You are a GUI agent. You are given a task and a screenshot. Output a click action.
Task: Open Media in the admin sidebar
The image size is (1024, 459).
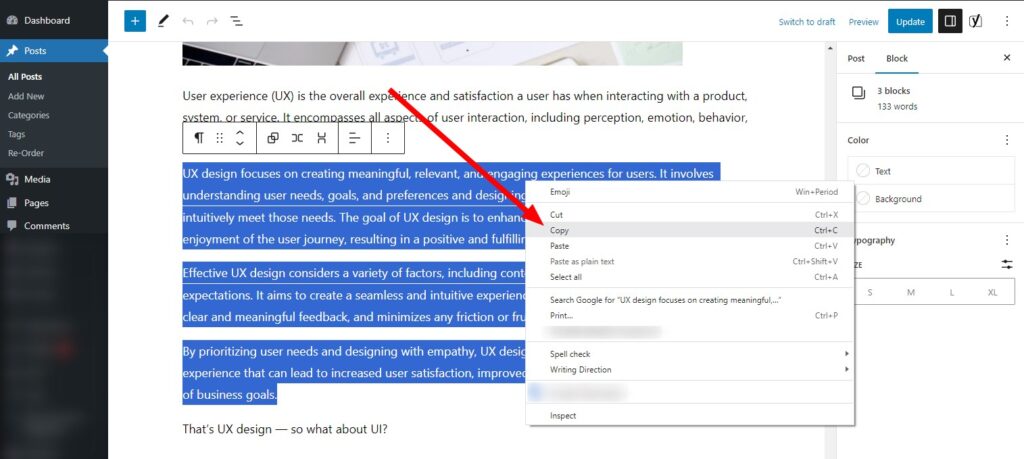tap(37, 180)
